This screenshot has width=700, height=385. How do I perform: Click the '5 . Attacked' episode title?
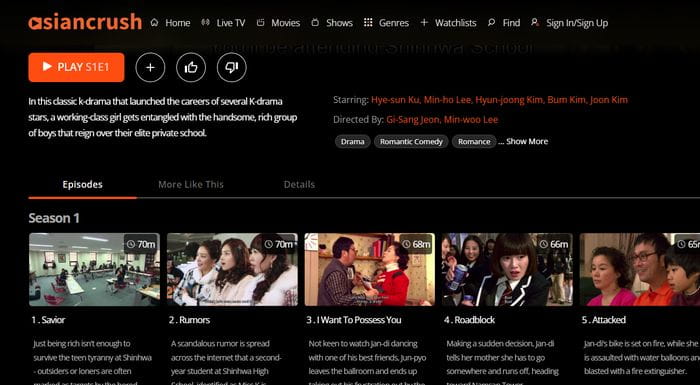tap(604, 320)
